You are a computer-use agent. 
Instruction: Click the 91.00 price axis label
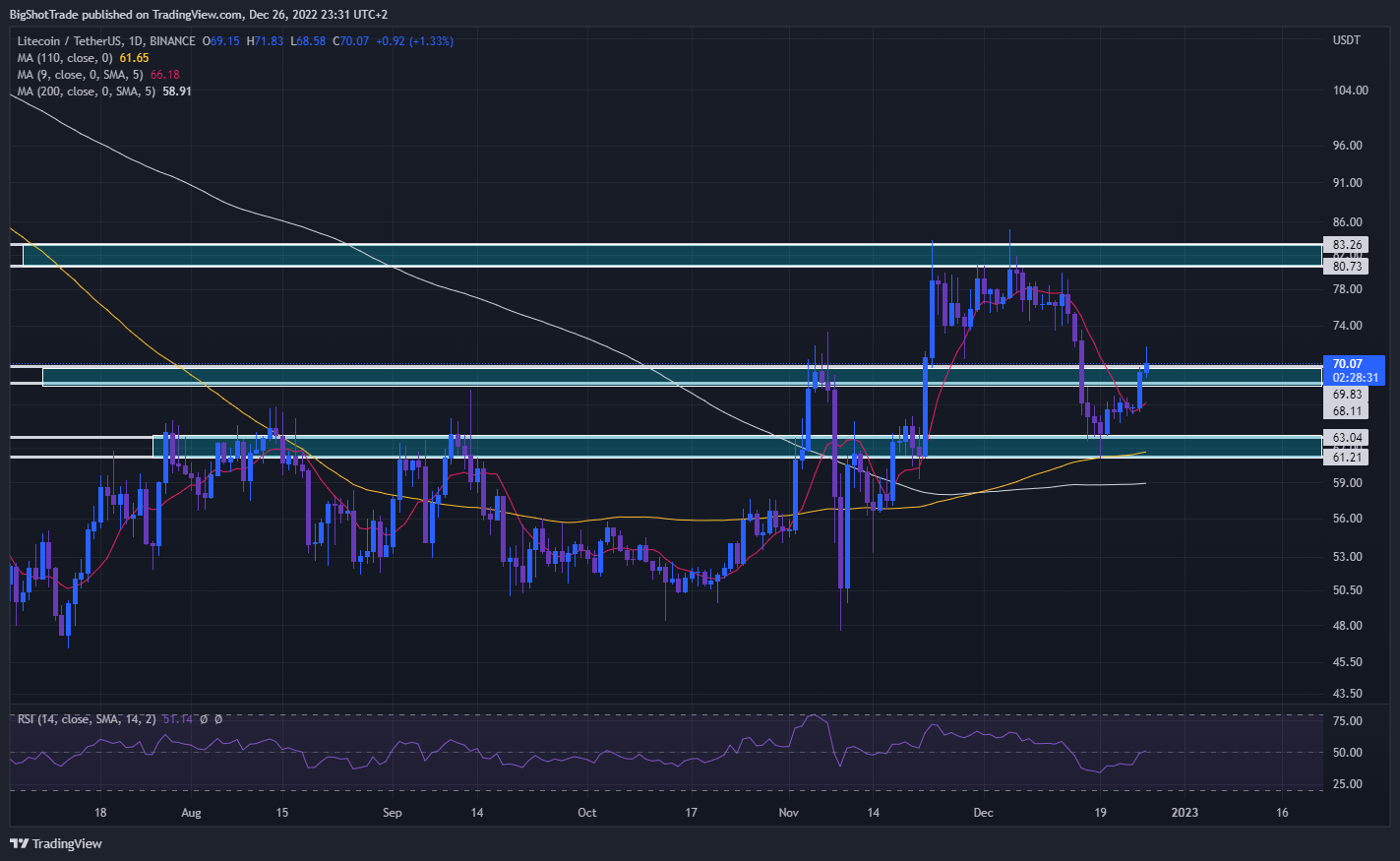(1347, 183)
